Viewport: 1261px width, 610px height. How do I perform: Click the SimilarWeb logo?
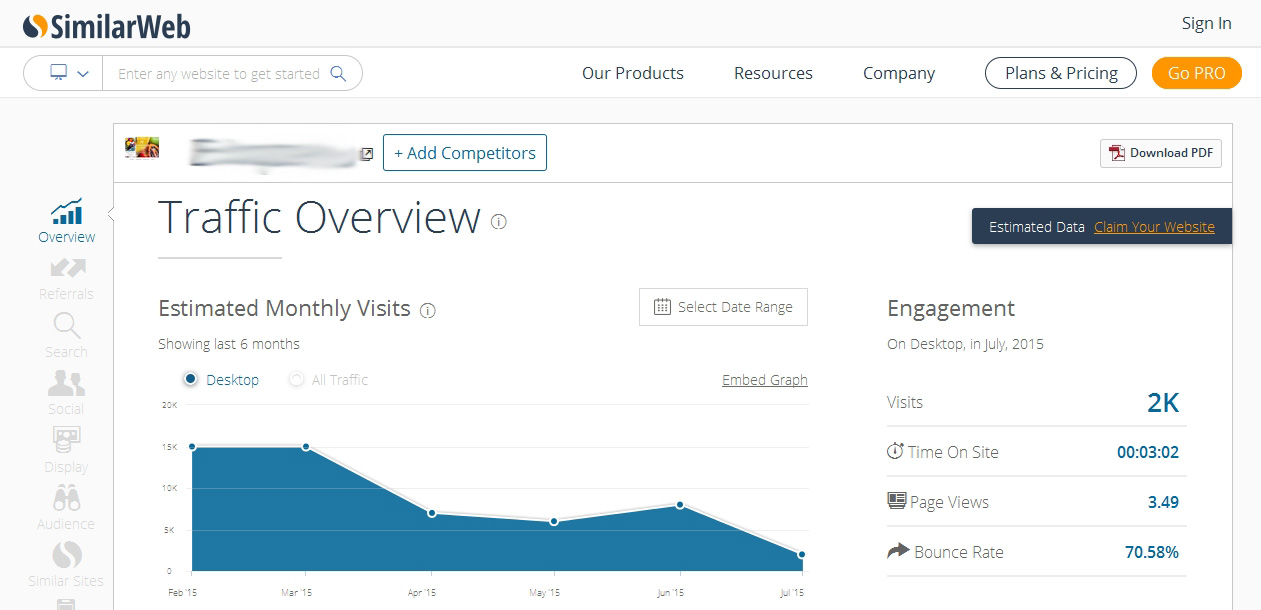click(107, 25)
